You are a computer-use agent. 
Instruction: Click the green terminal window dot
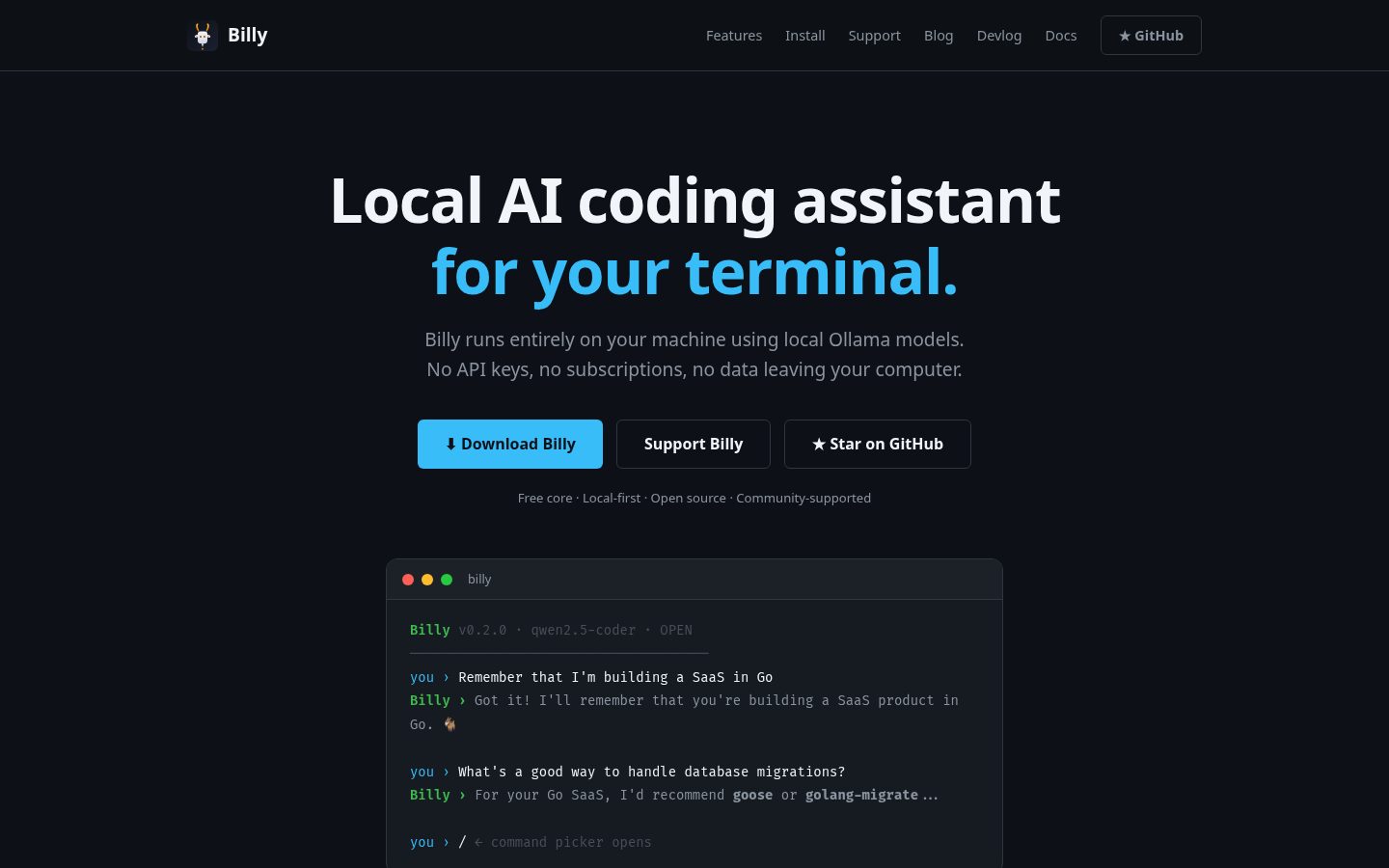pos(447,580)
